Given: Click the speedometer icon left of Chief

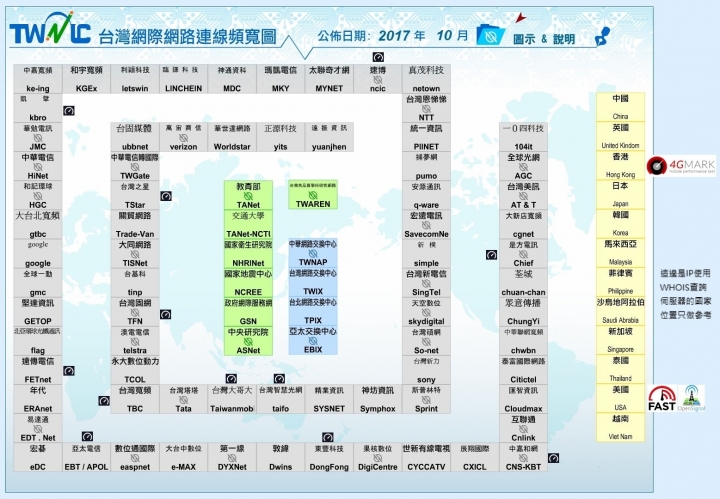Looking at the screenshot, I should tap(491, 255).
